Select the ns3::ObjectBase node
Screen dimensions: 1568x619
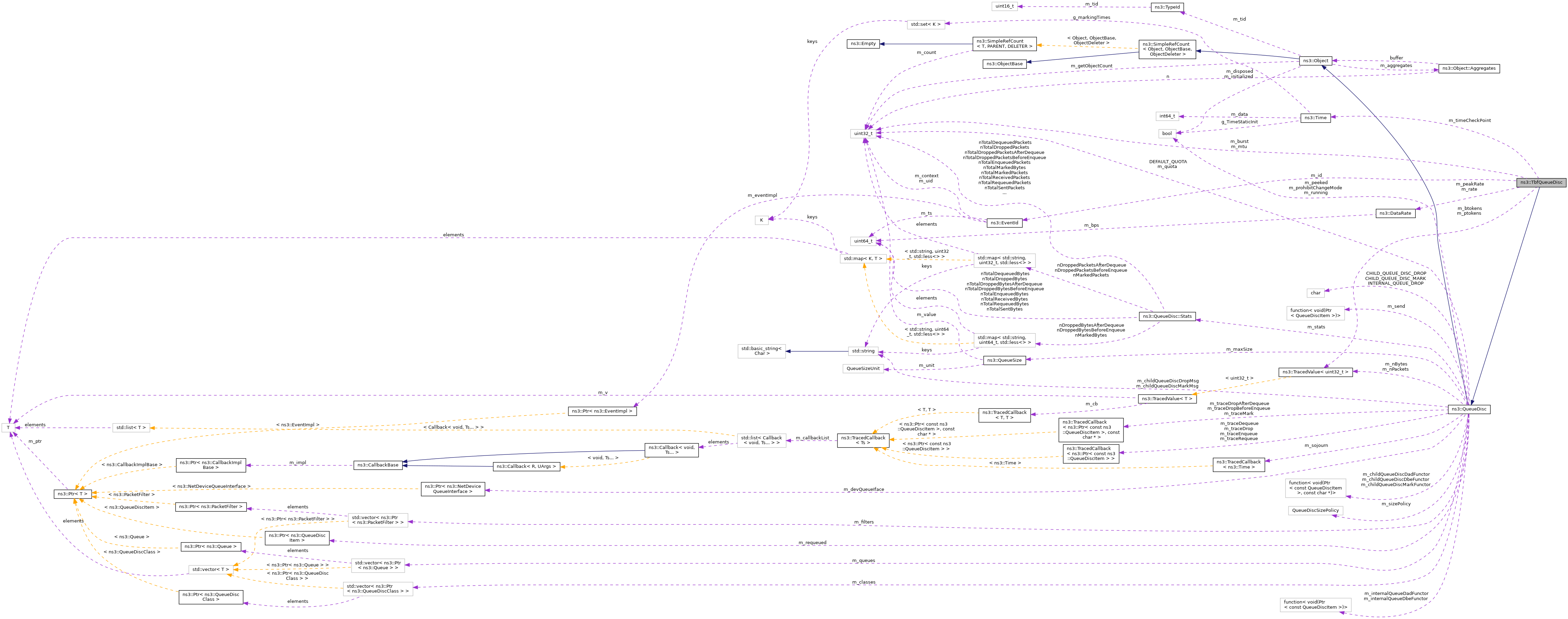point(1004,64)
